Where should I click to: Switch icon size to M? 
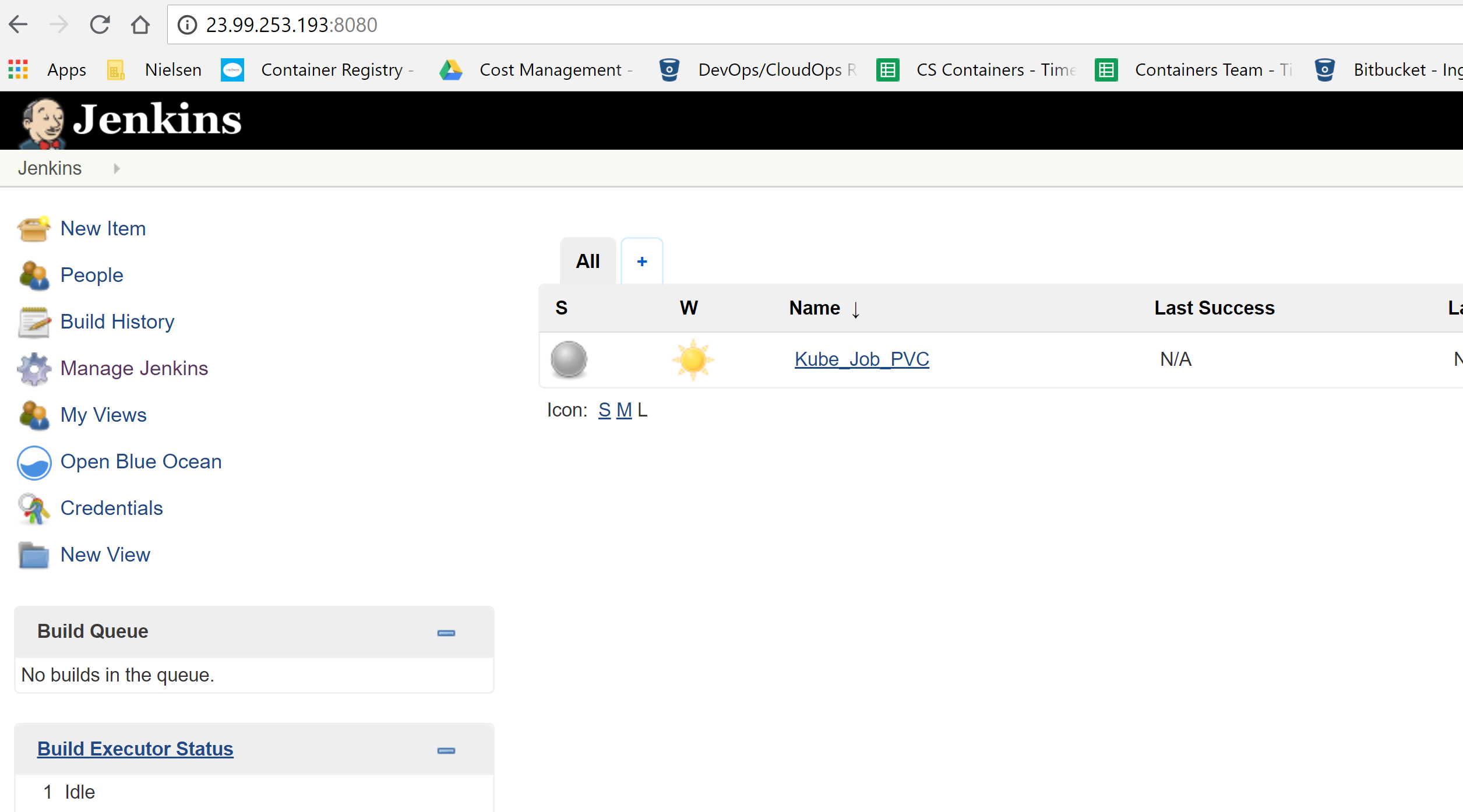coord(623,410)
